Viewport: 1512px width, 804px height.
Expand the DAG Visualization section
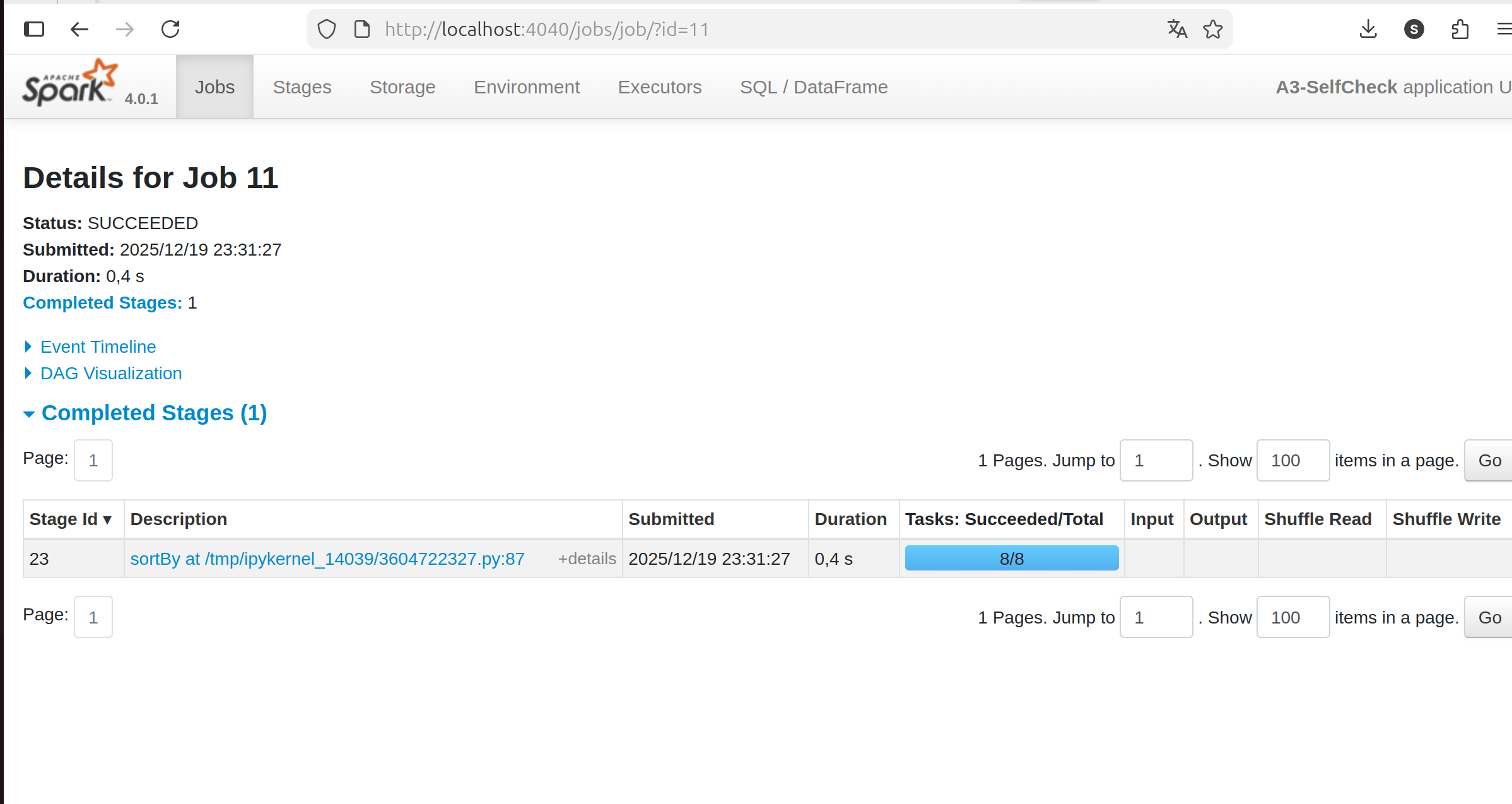111,373
